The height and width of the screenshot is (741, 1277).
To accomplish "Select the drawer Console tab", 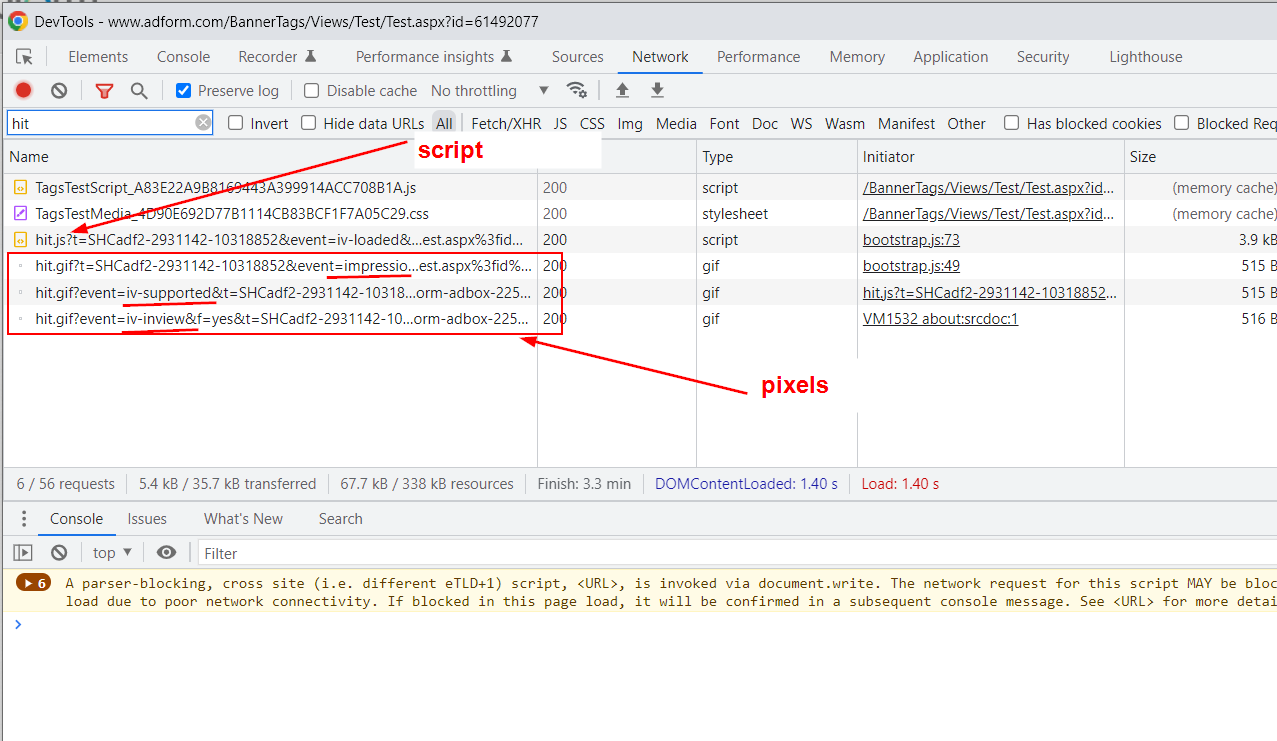I will coord(77,519).
